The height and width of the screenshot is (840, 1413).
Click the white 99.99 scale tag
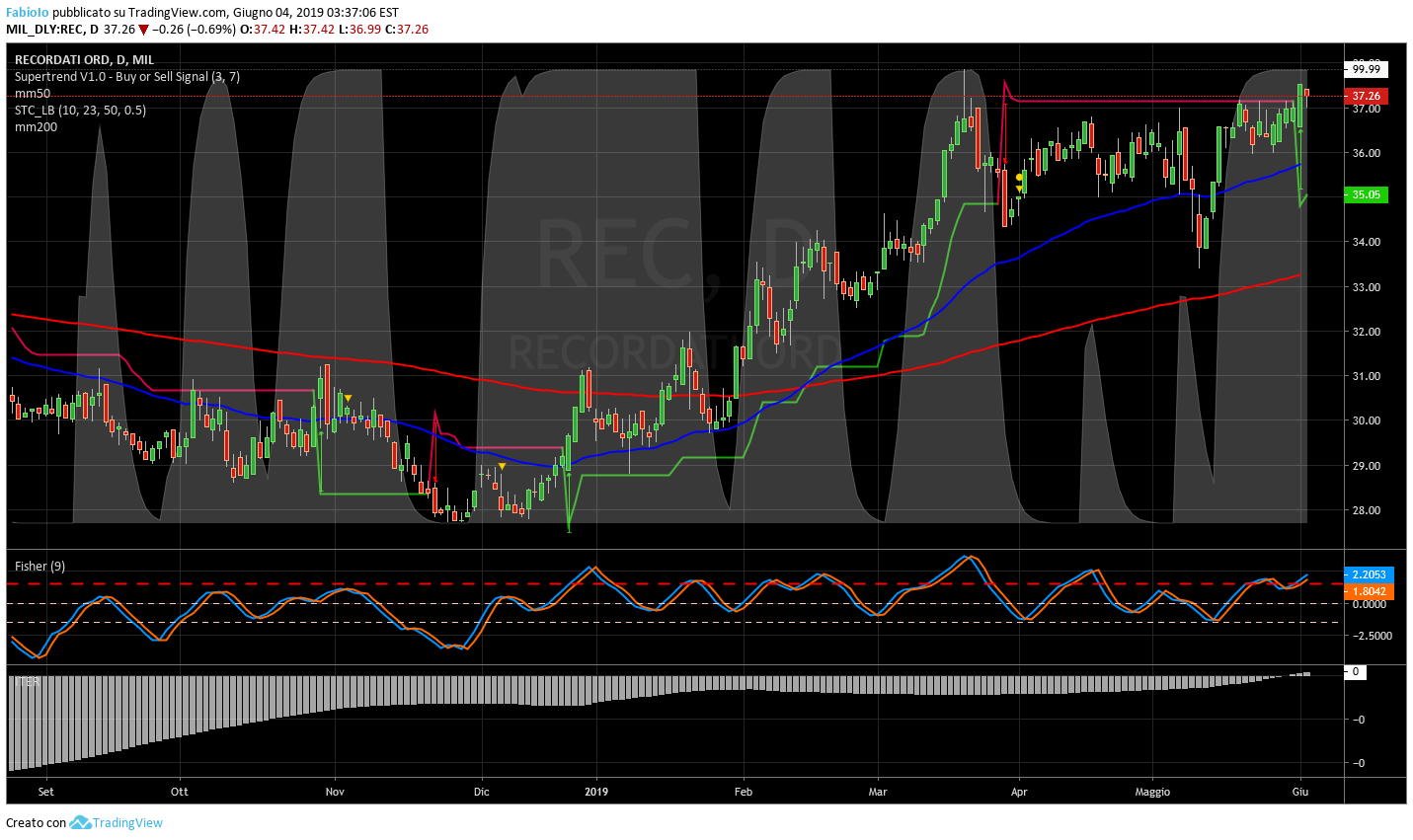click(x=1366, y=69)
